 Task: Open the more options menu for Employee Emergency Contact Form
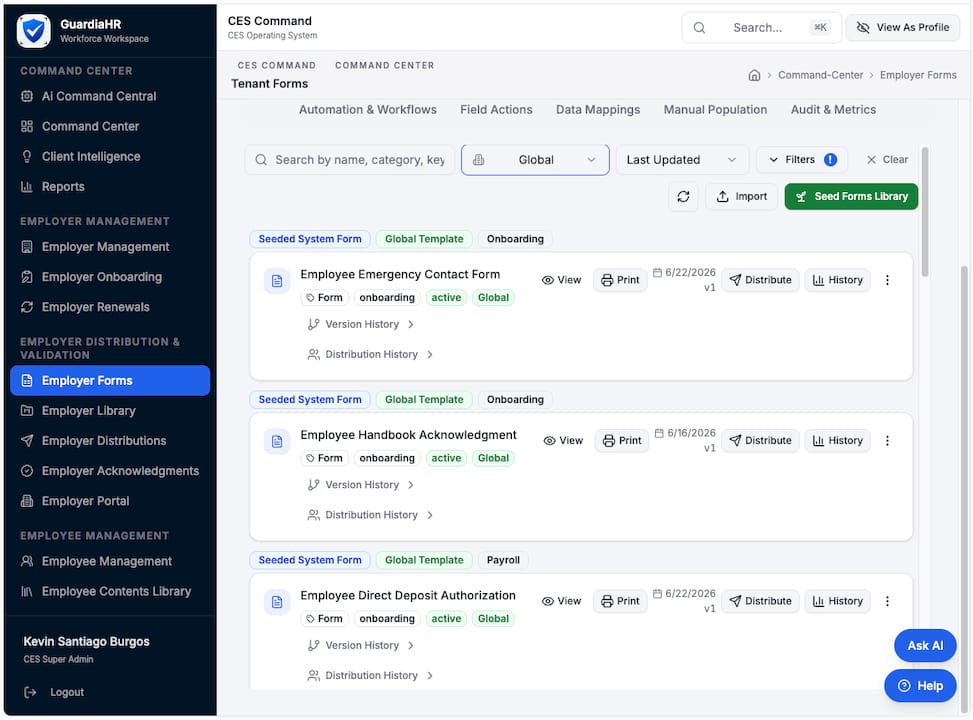887,280
